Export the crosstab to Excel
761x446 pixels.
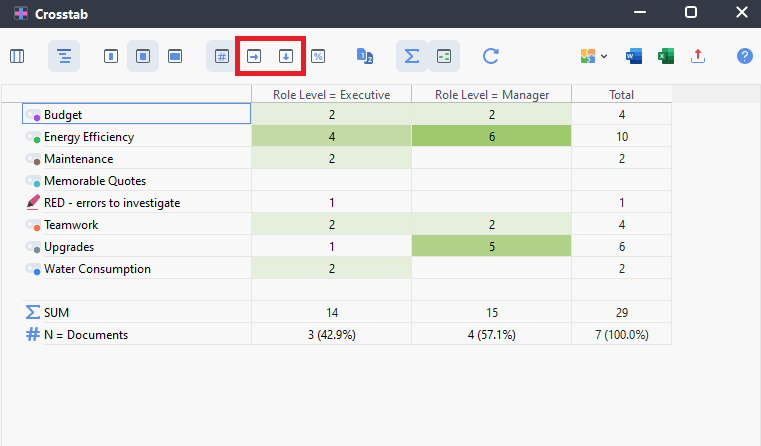tap(666, 56)
